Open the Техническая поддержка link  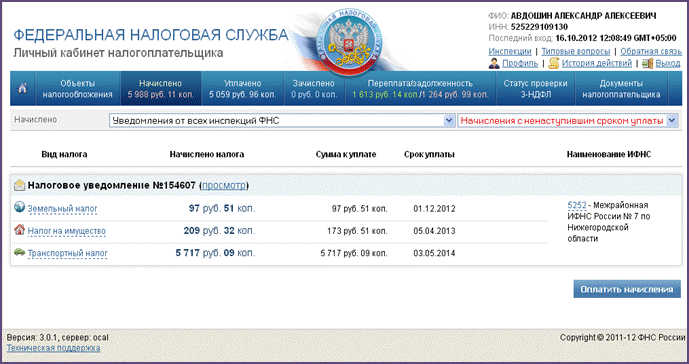(x=53, y=348)
